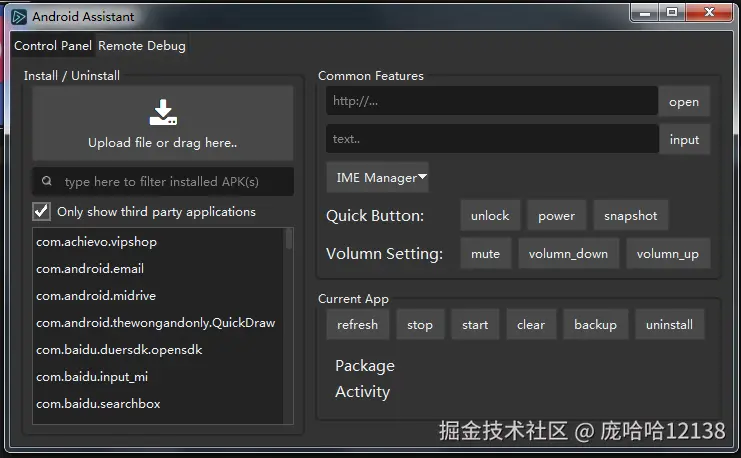Click the volumn_down button
This screenshot has width=741, height=458.
point(568,254)
